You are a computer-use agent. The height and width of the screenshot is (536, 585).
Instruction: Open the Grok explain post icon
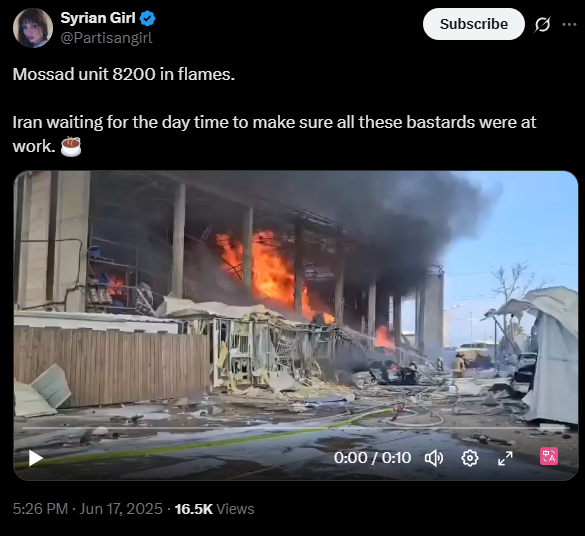tap(542, 25)
